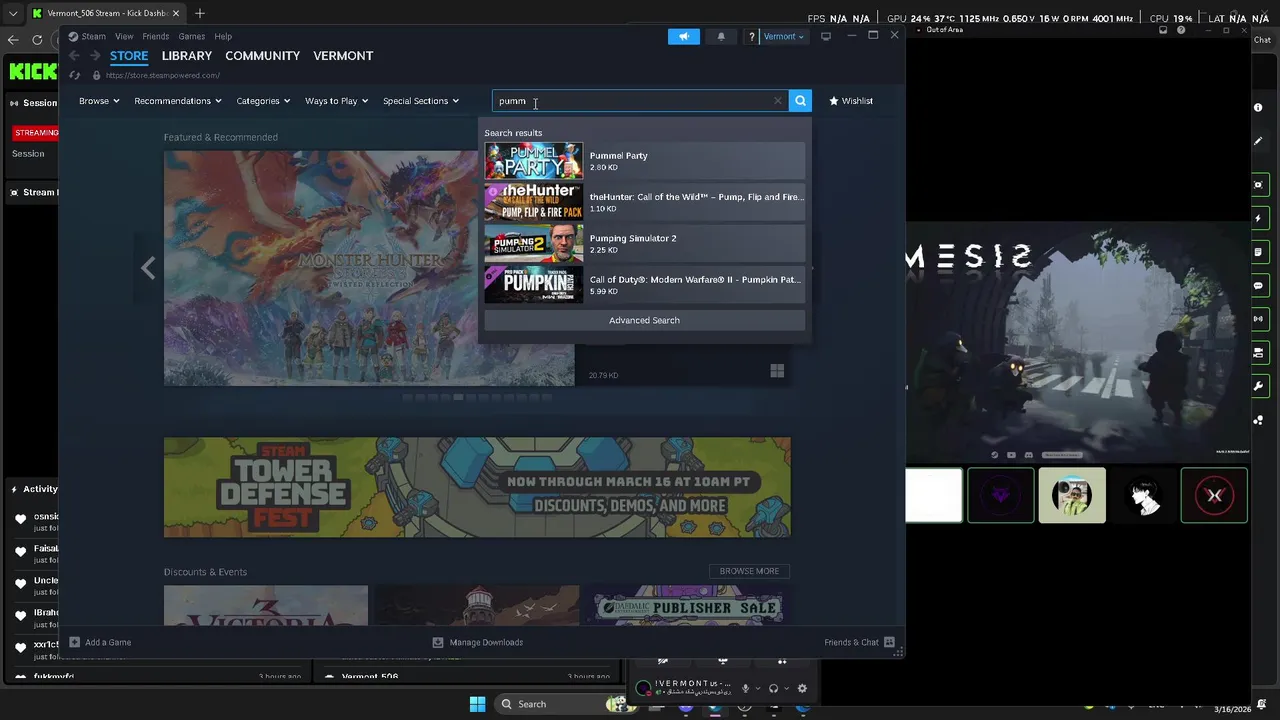The width and height of the screenshot is (1280, 720).
Task: Clear the Steam search field with the X
Action: tap(778, 101)
